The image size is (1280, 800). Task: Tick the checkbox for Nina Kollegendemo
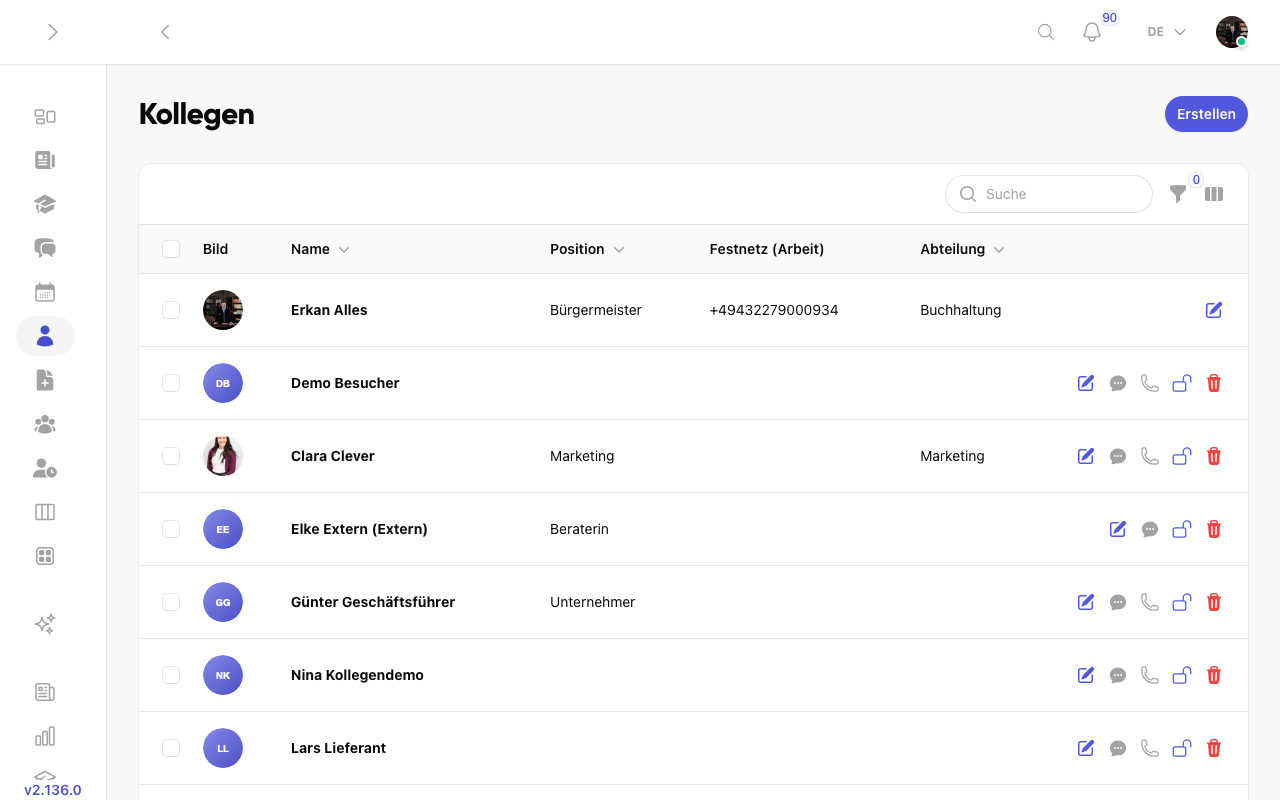171,675
